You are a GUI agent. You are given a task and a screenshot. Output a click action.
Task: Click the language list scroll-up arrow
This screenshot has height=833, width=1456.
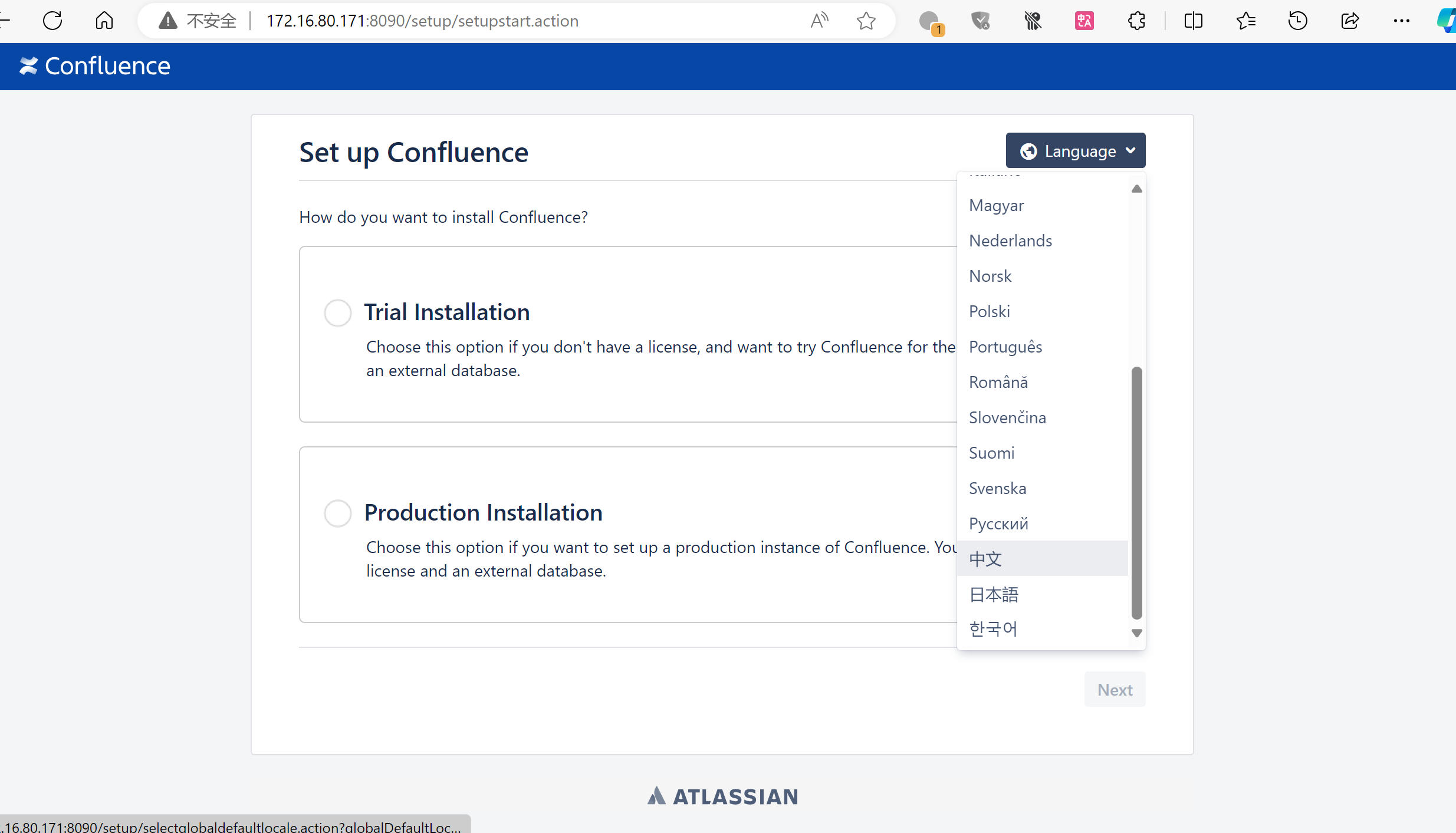click(x=1137, y=189)
